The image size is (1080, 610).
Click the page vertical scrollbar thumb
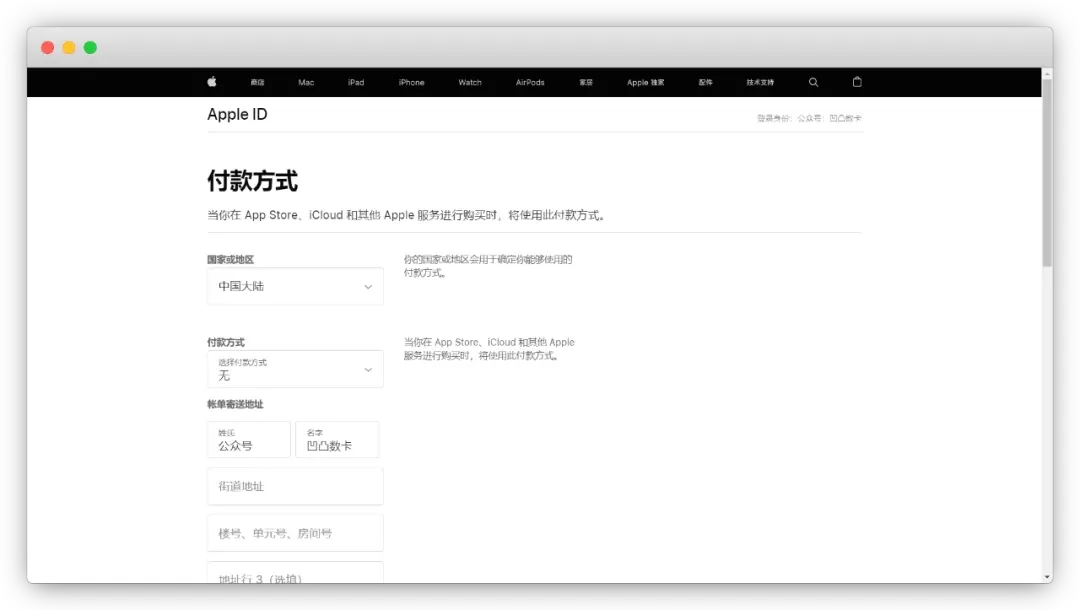(1047, 173)
